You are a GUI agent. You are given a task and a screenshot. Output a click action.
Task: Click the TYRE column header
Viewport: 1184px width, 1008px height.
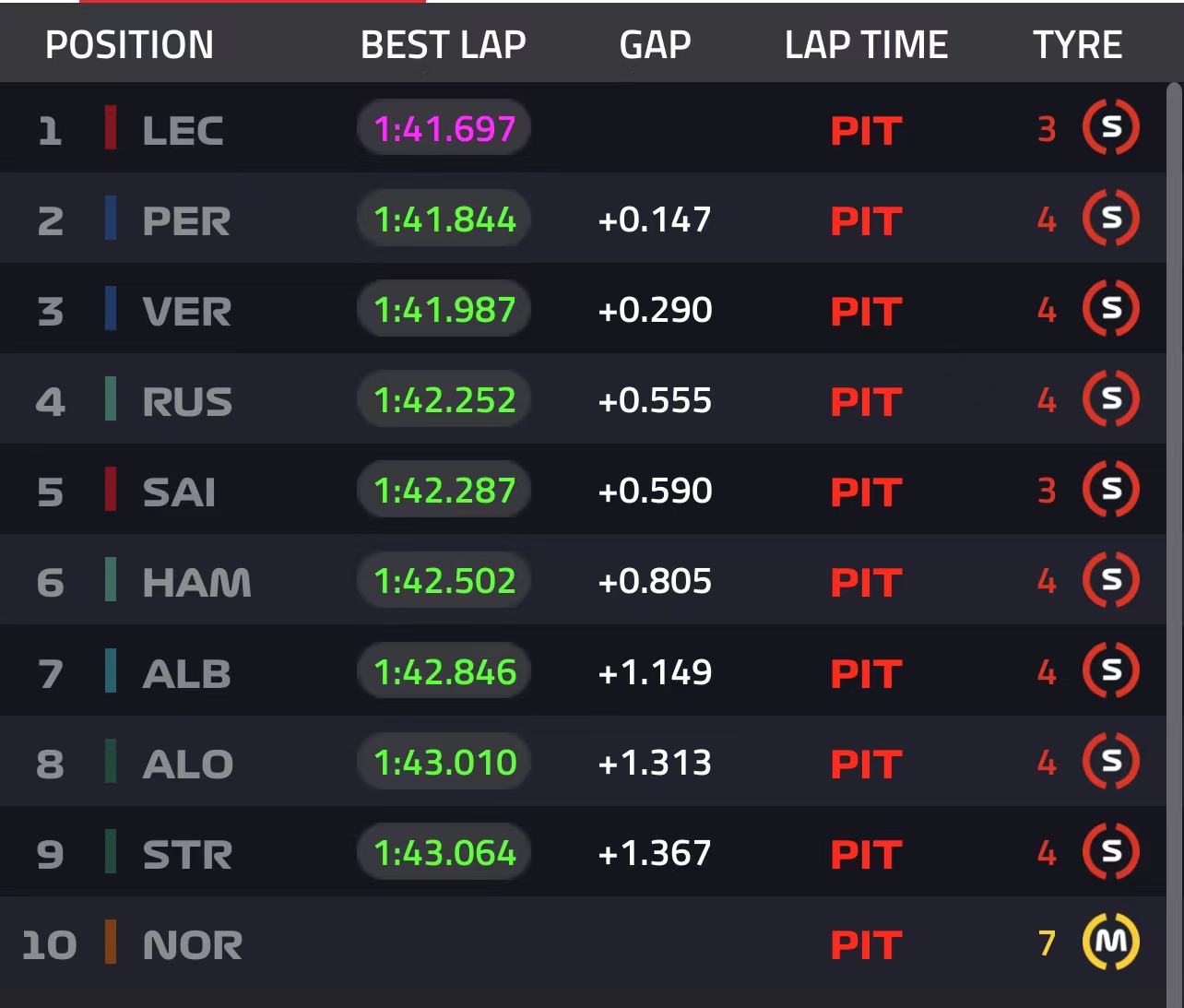(x=1077, y=45)
